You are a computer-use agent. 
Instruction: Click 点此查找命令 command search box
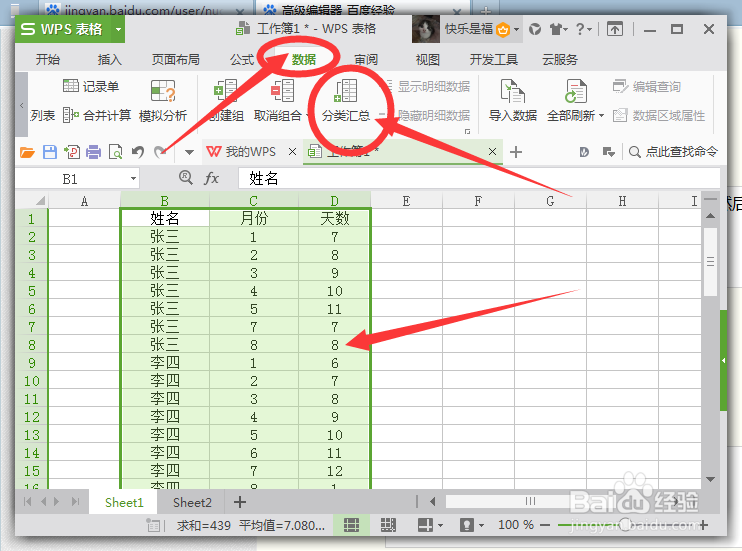coord(673,151)
